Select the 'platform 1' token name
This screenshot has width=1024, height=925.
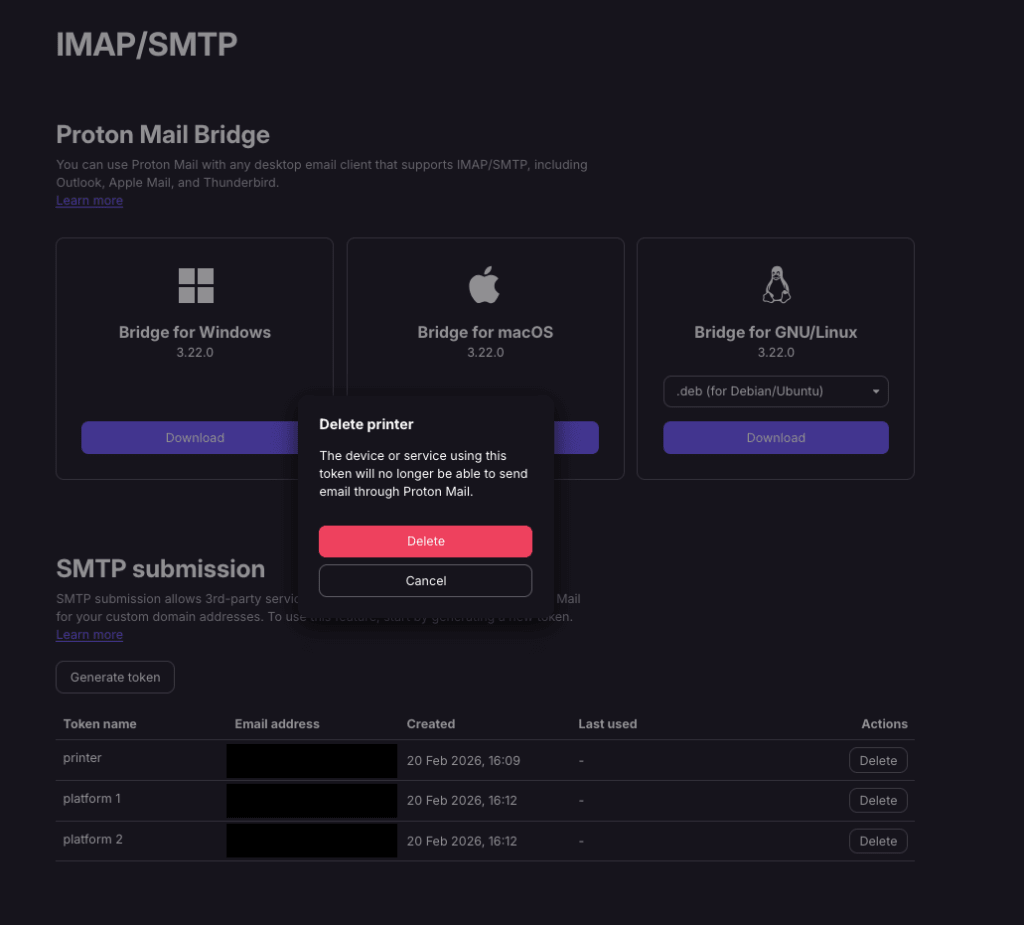(92, 798)
